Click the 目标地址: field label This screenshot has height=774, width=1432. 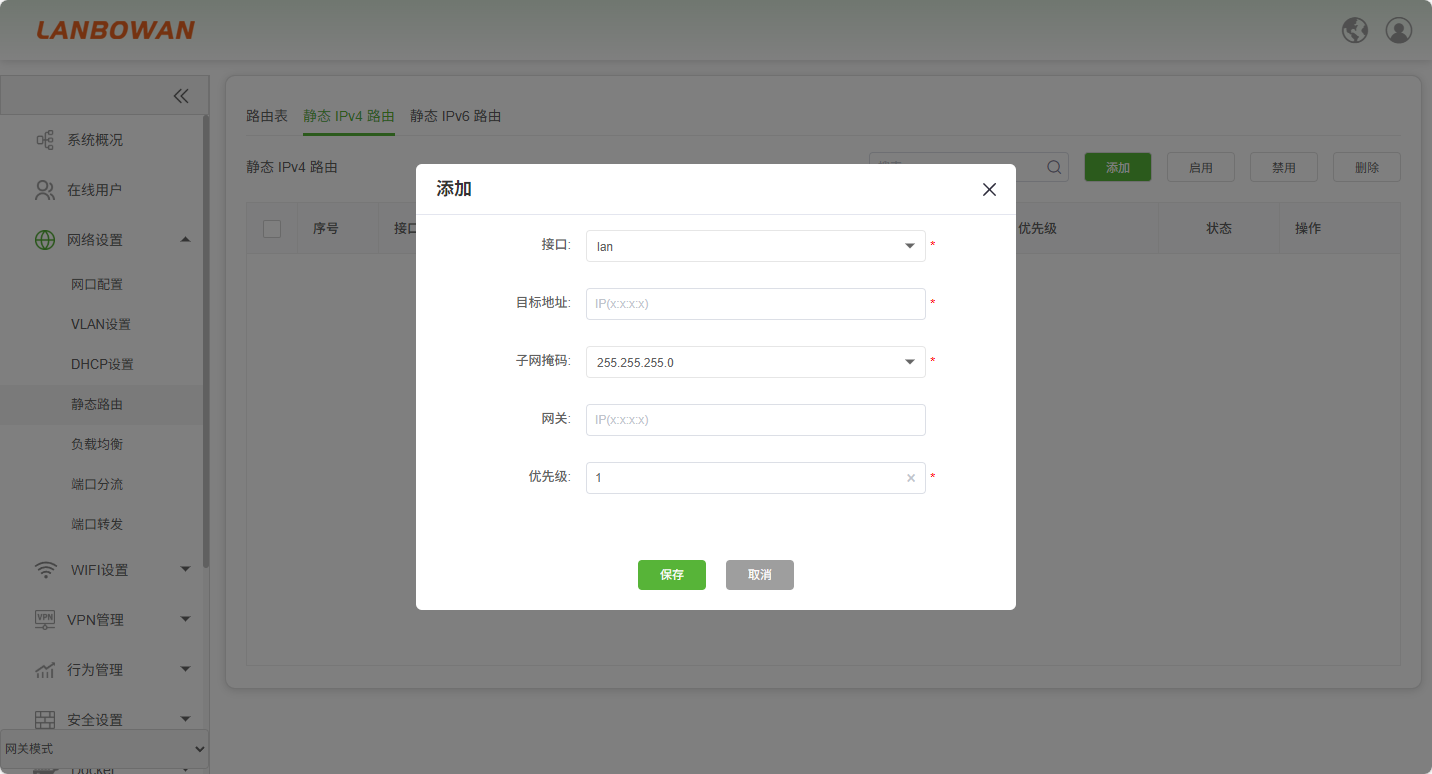click(543, 303)
